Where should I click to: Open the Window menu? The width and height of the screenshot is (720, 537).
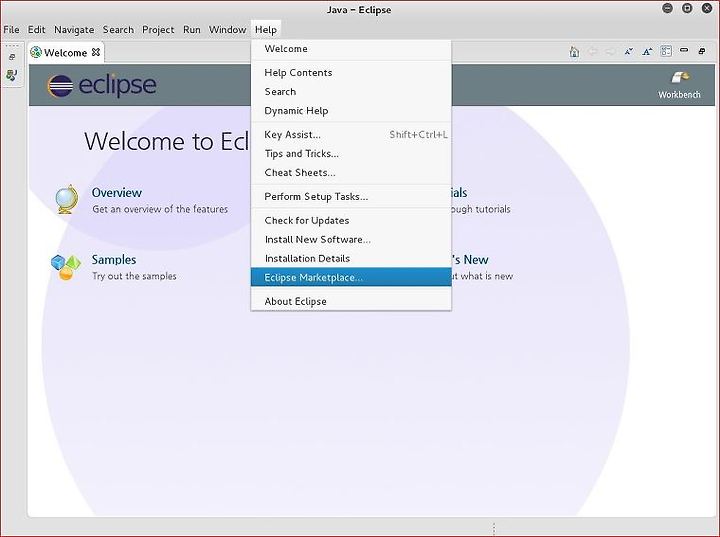click(x=227, y=29)
